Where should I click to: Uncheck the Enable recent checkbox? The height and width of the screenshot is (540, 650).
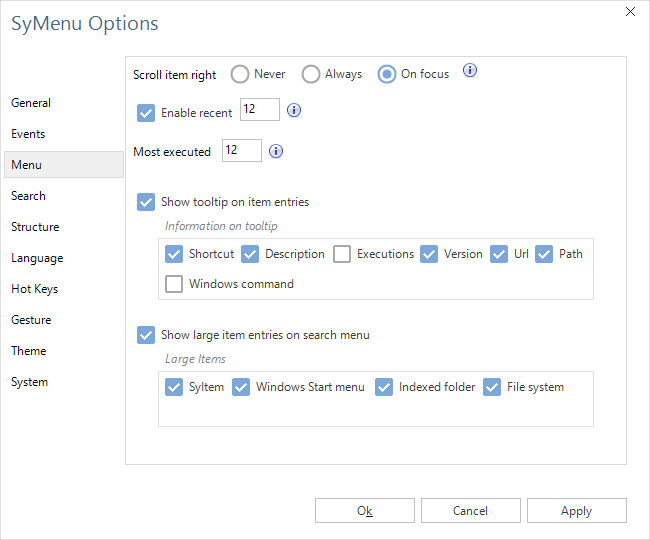pyautogui.click(x=146, y=113)
